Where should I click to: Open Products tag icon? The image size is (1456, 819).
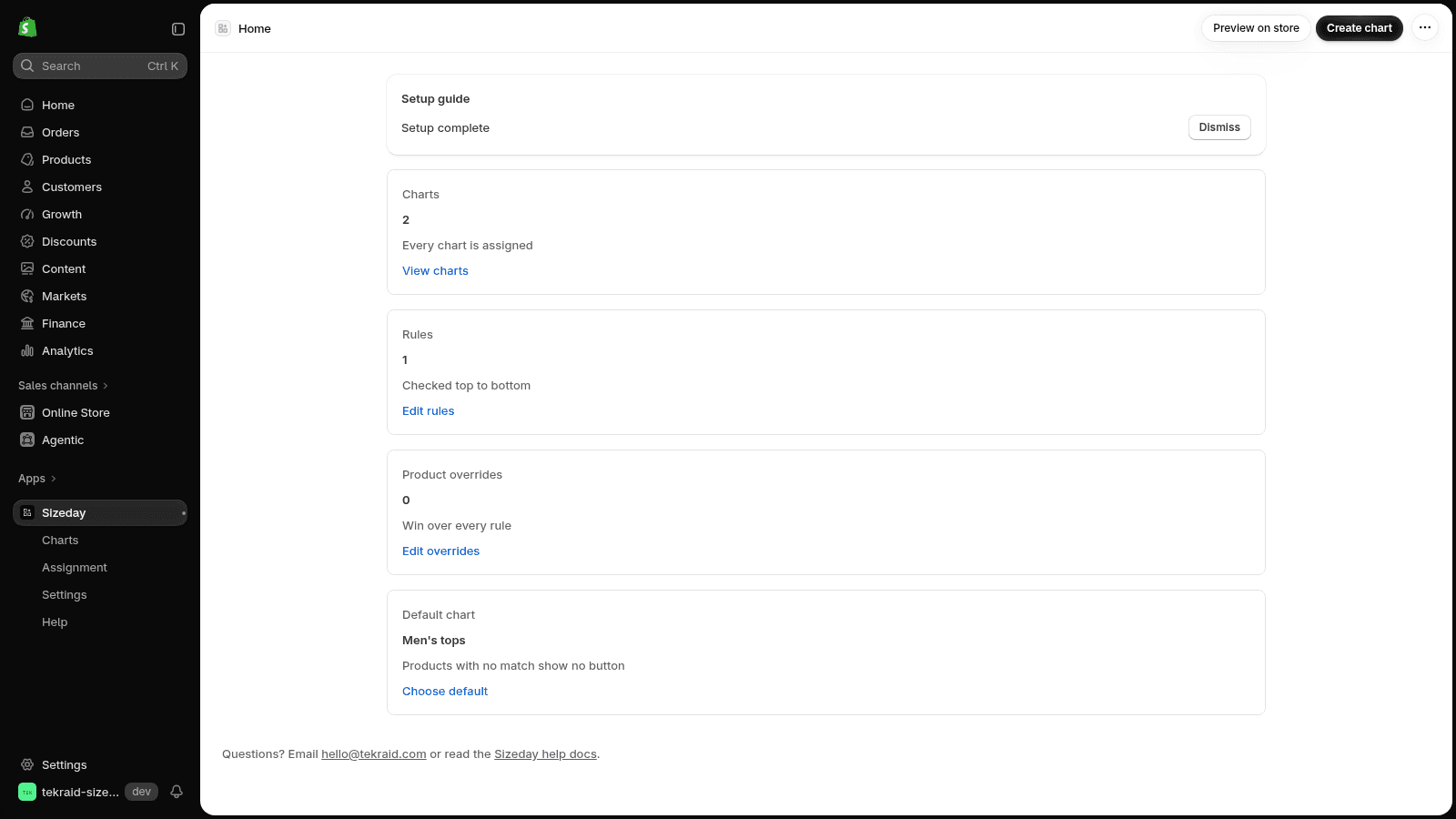pyautogui.click(x=27, y=159)
